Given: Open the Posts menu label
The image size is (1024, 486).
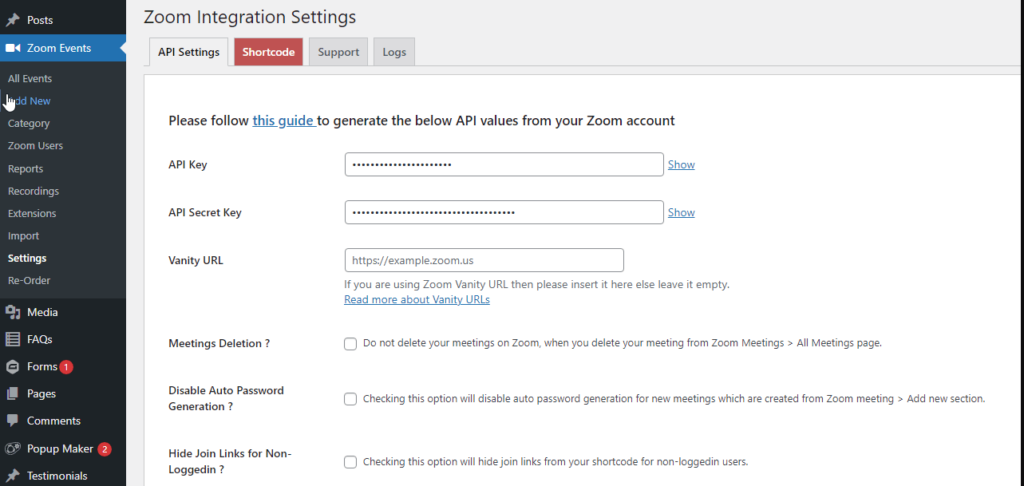Looking at the screenshot, I should pyautogui.click(x=40, y=20).
